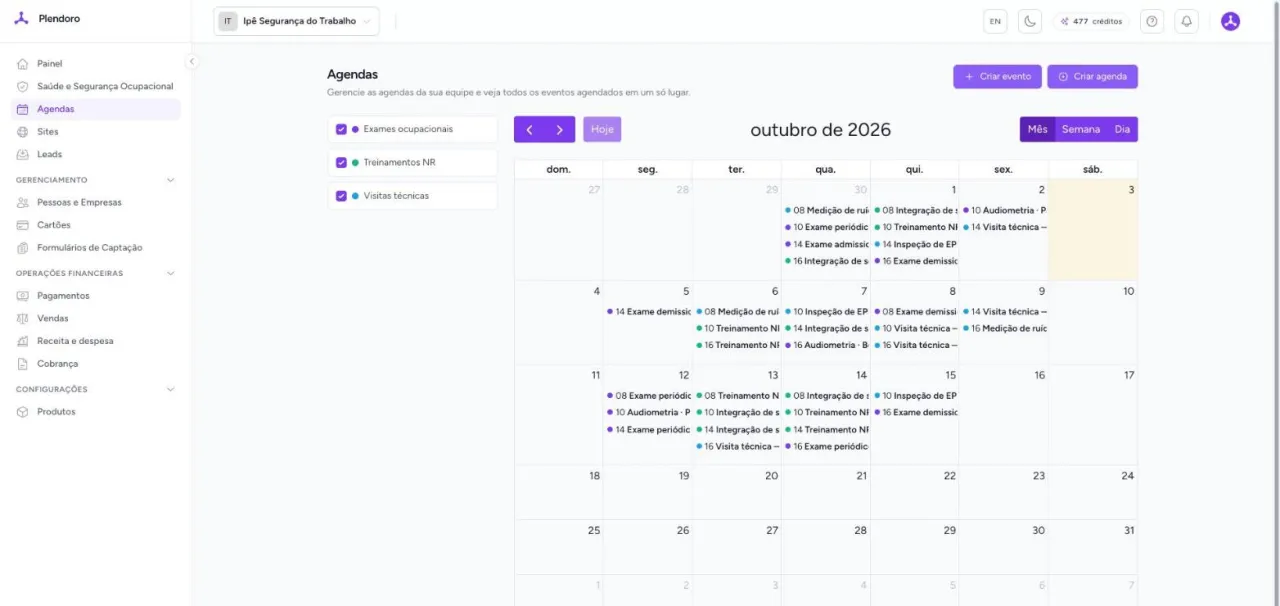
Task: Click the 477 créditos sparkle indicator
Action: (x=1091, y=21)
